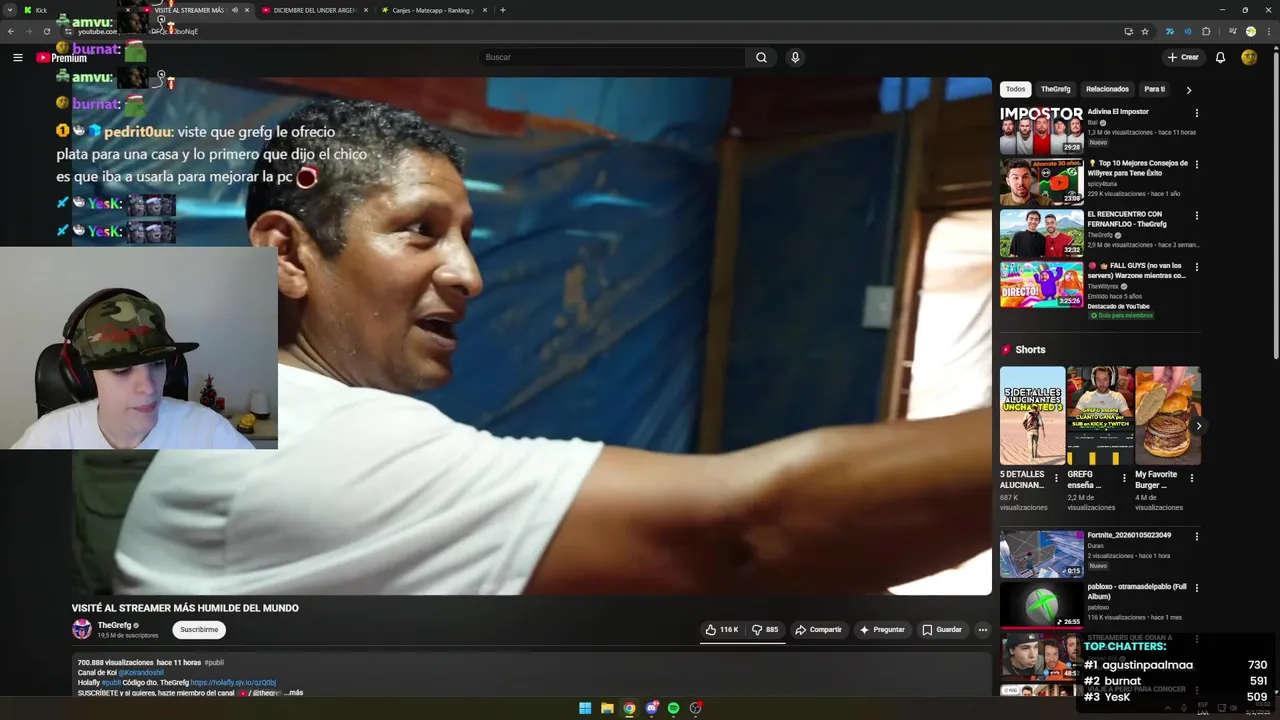The width and height of the screenshot is (1280, 720).
Task: Mute the playing tab audio icon
Action: tap(235, 10)
